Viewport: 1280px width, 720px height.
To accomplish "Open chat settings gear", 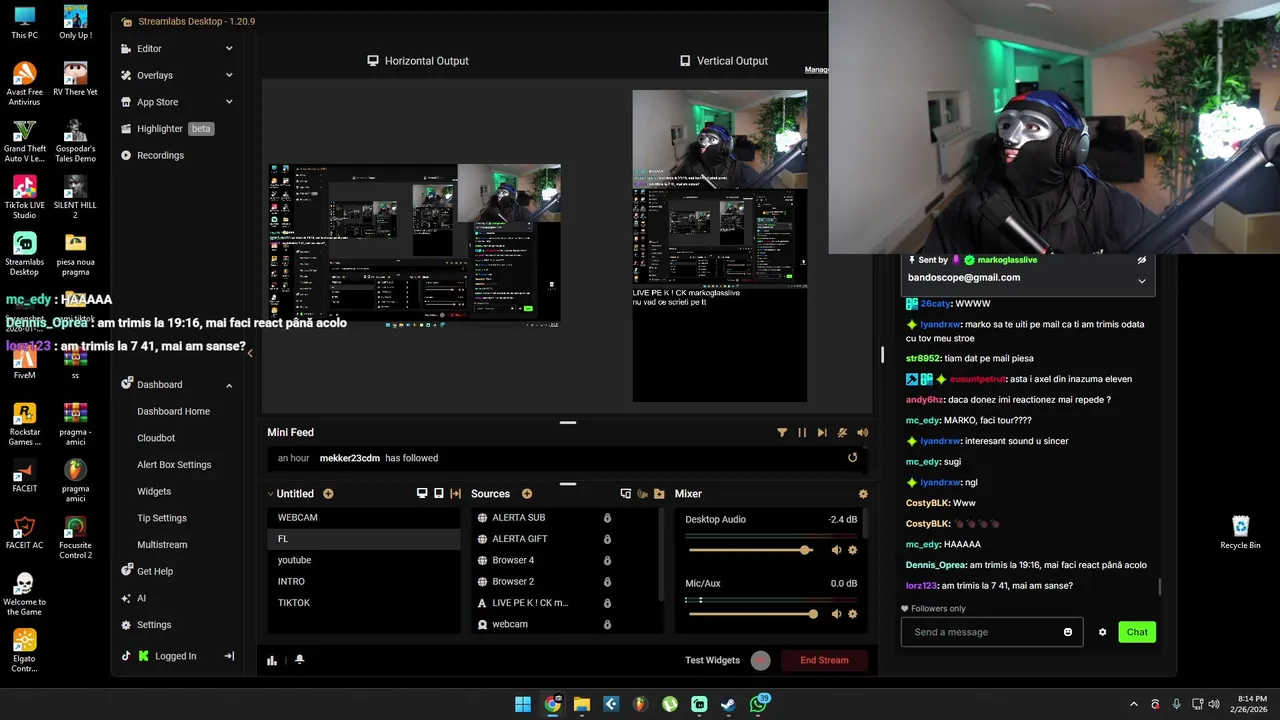I will coord(1102,632).
